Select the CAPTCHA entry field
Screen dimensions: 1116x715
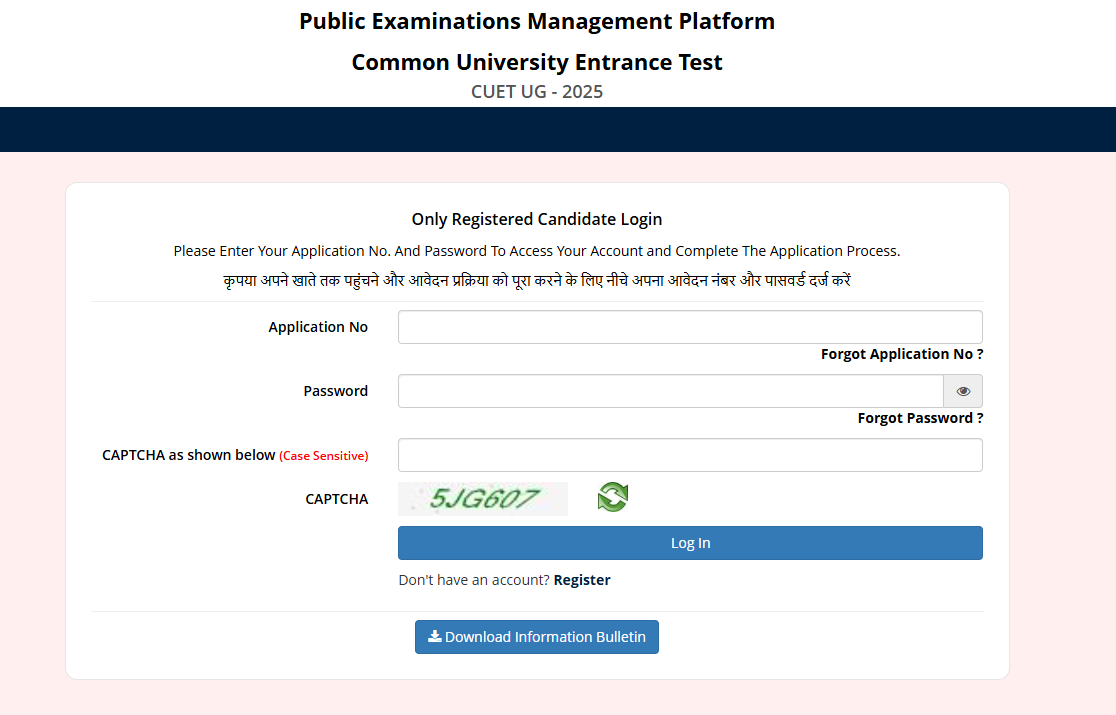[690, 455]
